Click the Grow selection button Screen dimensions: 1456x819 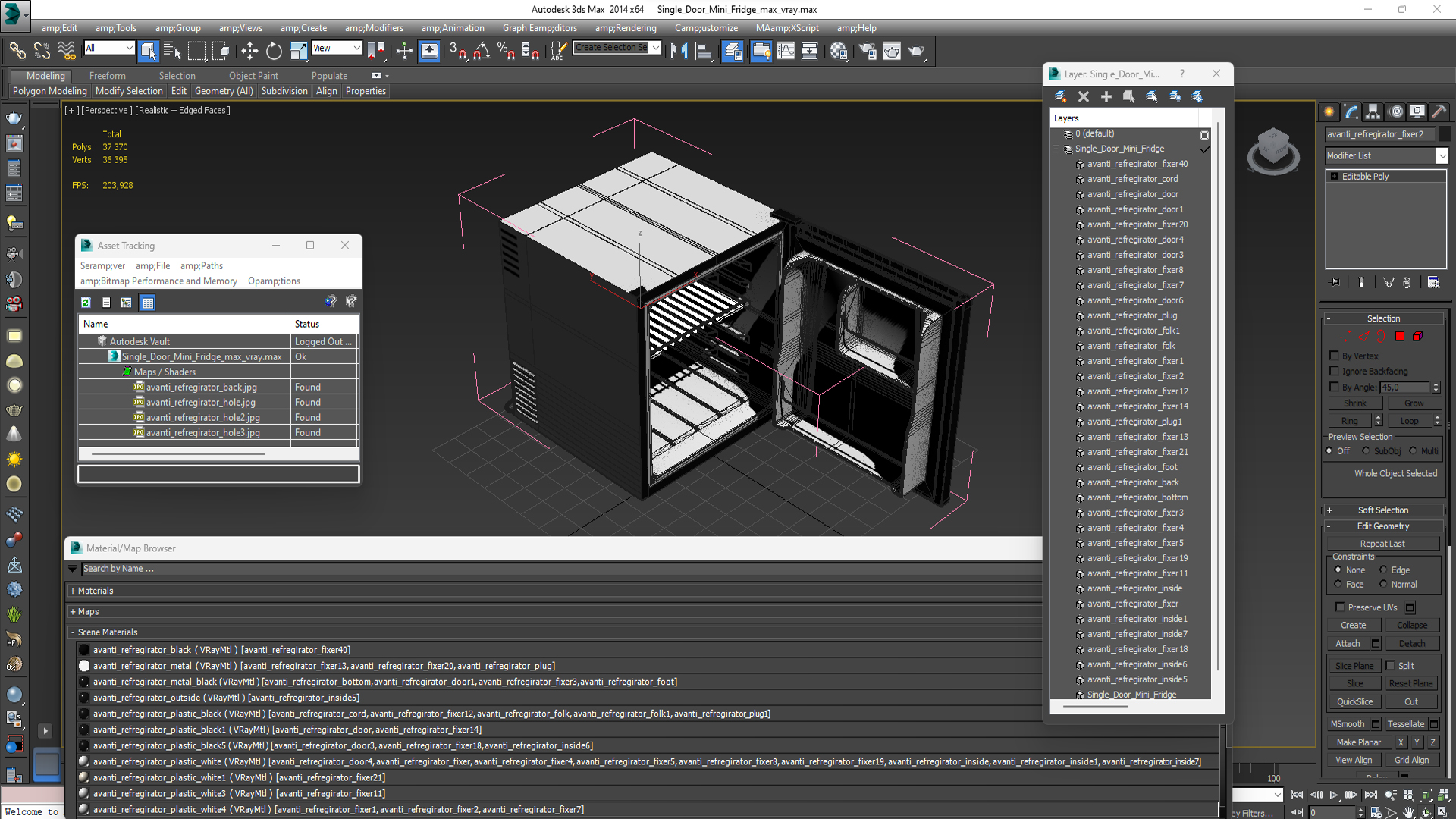point(1414,403)
